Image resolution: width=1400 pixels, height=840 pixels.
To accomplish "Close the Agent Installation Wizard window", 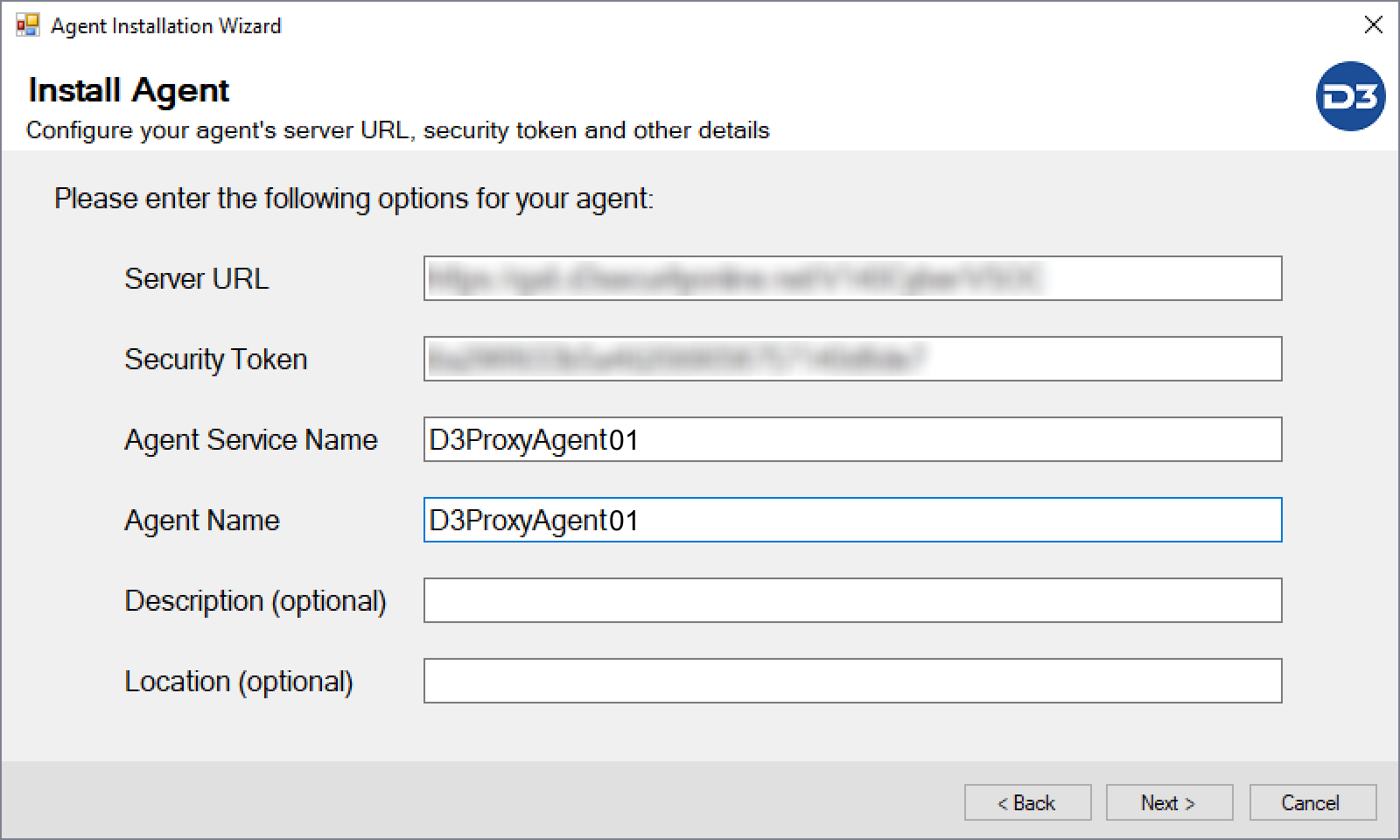I will [x=1373, y=25].
